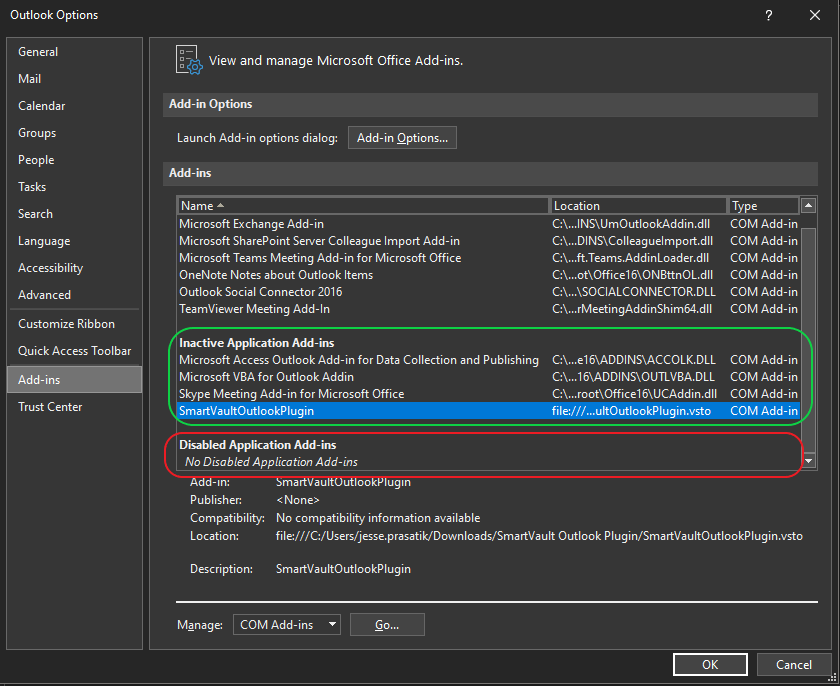840x686 pixels.
Task: Select Microsoft Exchange Add-in row
Action: [x=489, y=224]
